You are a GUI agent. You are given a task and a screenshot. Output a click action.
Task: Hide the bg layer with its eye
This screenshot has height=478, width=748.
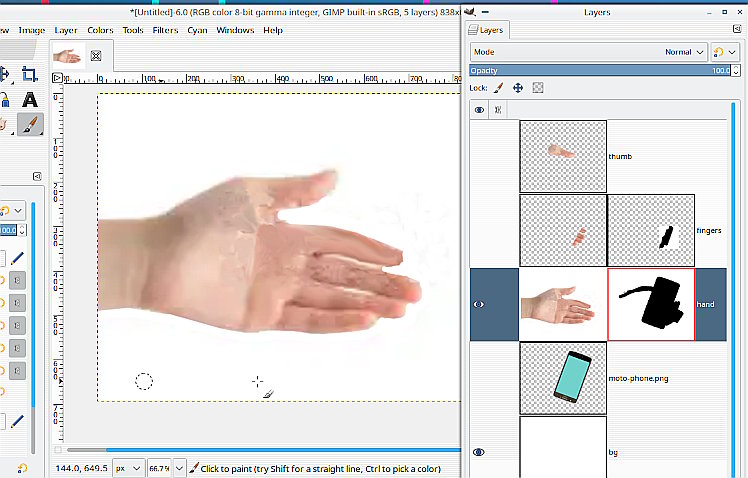[x=479, y=452]
